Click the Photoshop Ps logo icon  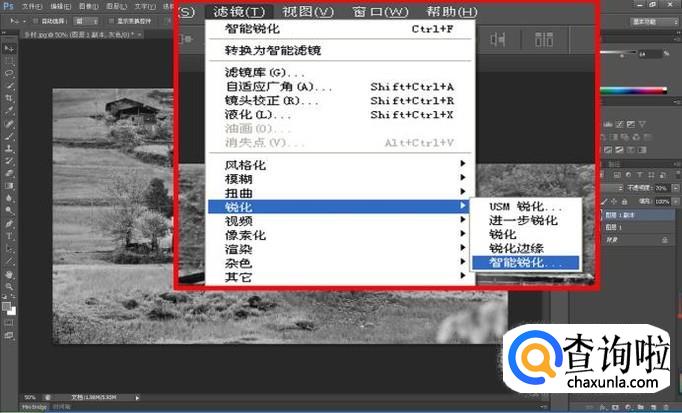(8, 6)
